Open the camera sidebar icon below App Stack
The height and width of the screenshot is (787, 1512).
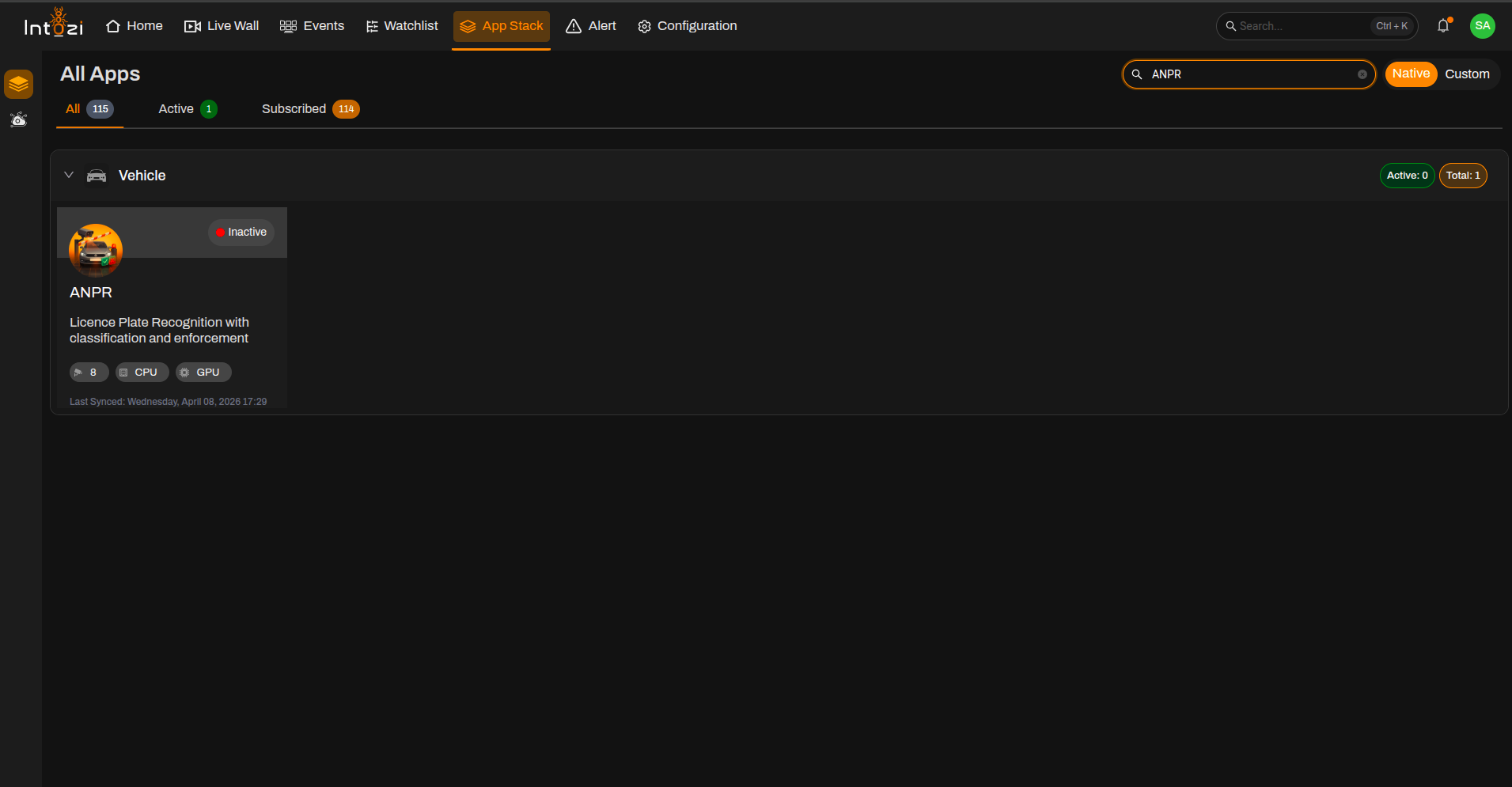(18, 119)
